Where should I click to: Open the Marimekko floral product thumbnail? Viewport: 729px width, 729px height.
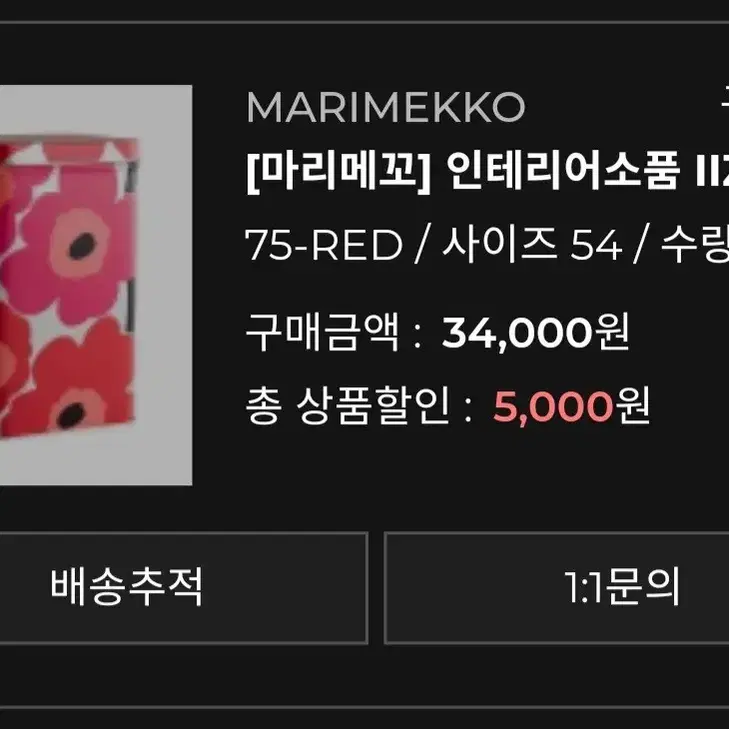tap(95, 285)
